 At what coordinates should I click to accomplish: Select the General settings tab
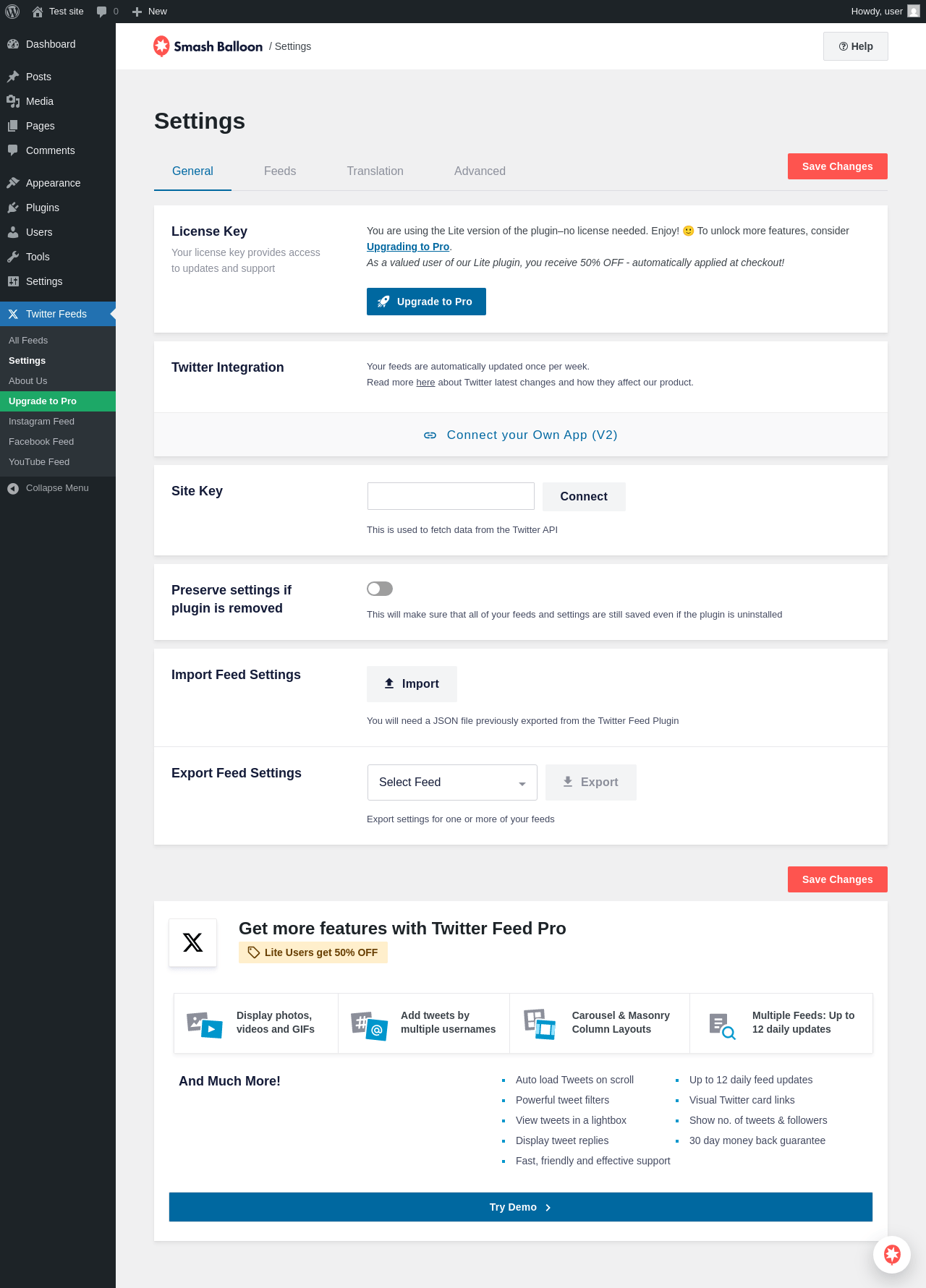pos(192,171)
